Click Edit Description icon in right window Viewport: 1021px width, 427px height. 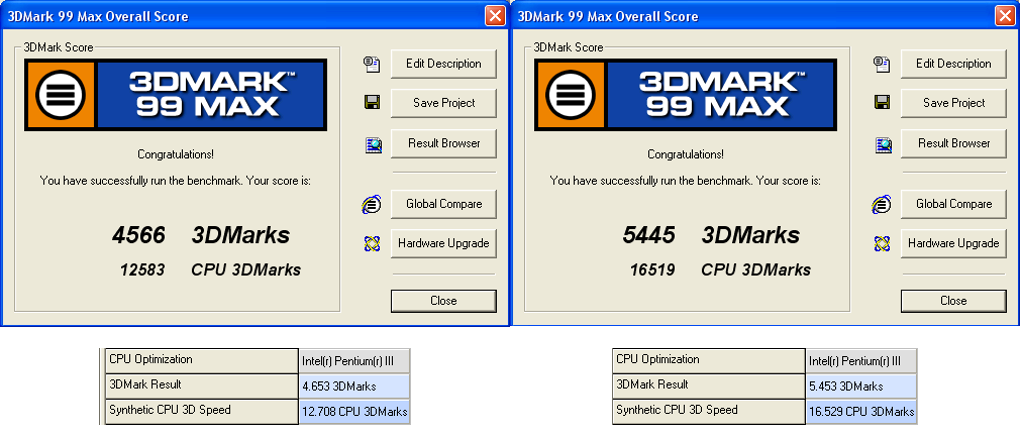882,64
